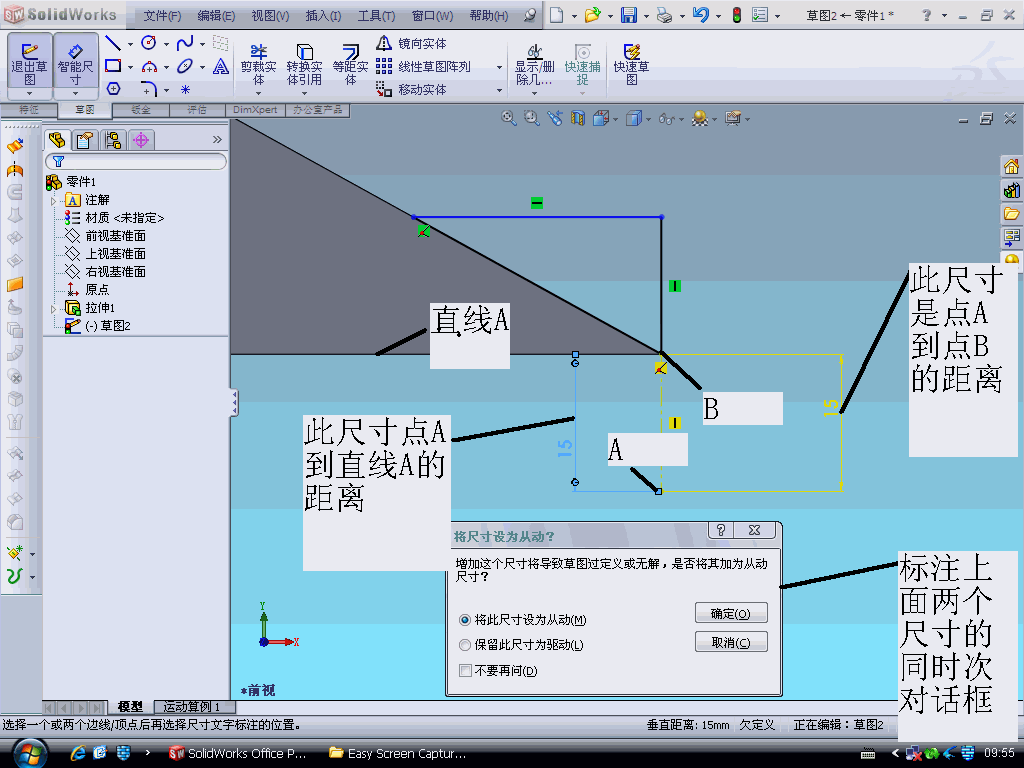Click Move Entities (移动实体)
The width and height of the screenshot is (1024, 768).
411,89
